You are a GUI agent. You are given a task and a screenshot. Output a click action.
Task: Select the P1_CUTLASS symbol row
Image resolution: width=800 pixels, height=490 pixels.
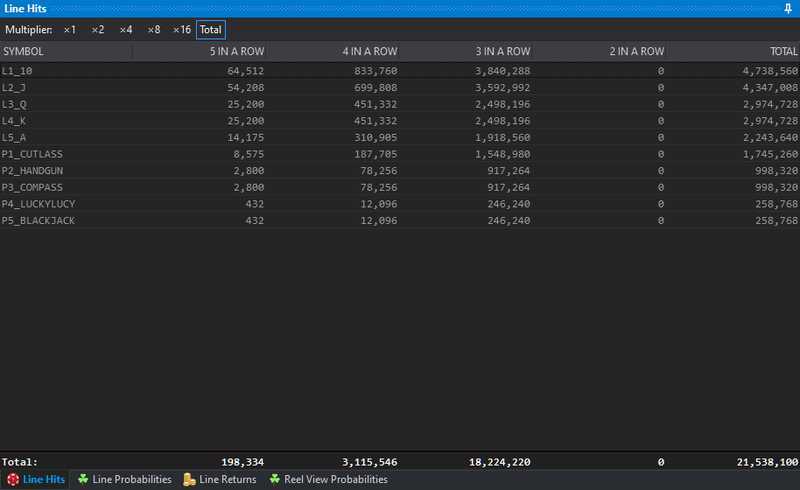[x=400, y=154]
